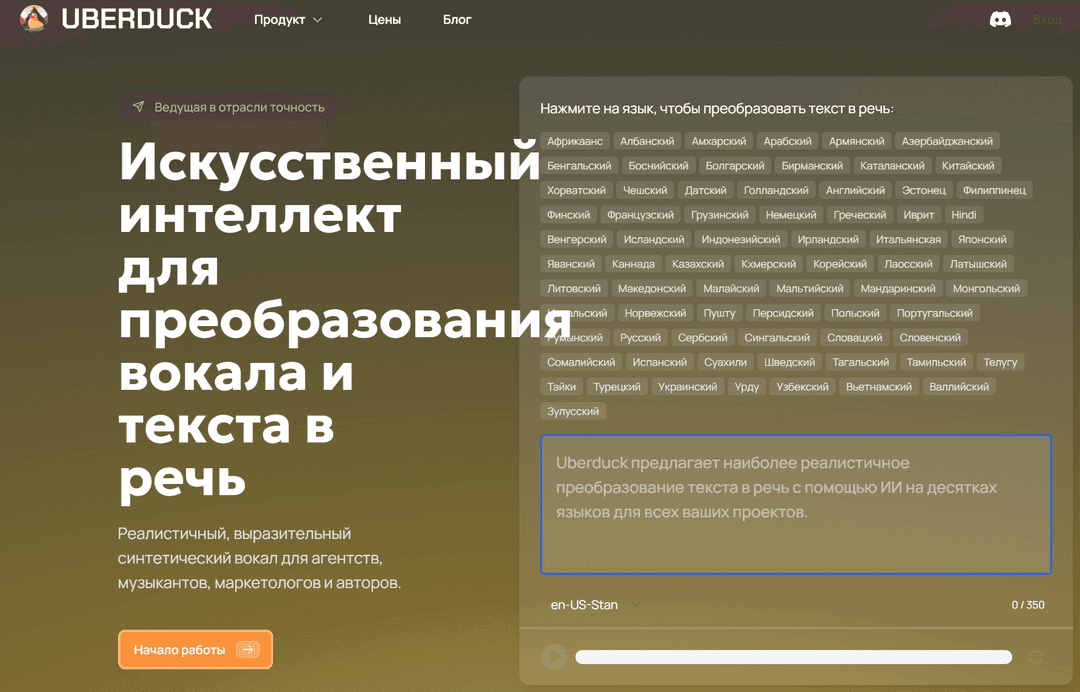This screenshot has width=1080, height=692.
Task: Click the UBERDUCK wordmark
Action: 136,19
